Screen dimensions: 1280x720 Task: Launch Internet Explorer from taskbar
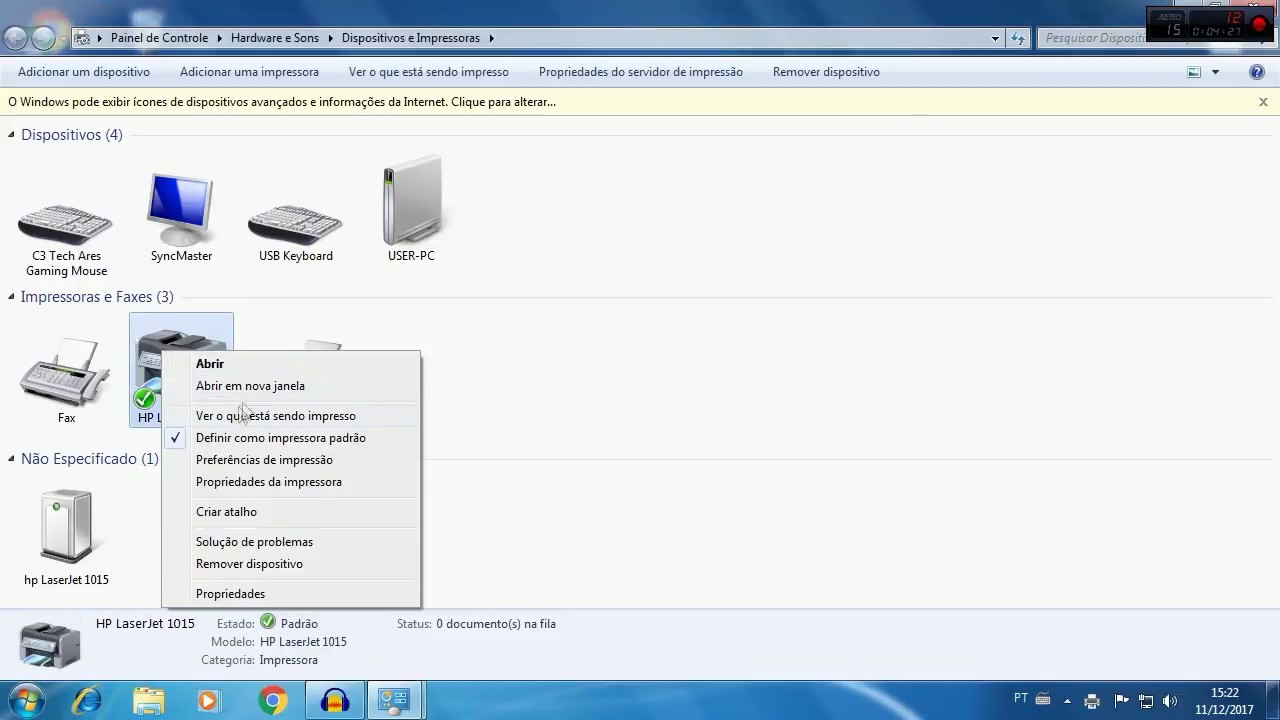[x=87, y=700]
